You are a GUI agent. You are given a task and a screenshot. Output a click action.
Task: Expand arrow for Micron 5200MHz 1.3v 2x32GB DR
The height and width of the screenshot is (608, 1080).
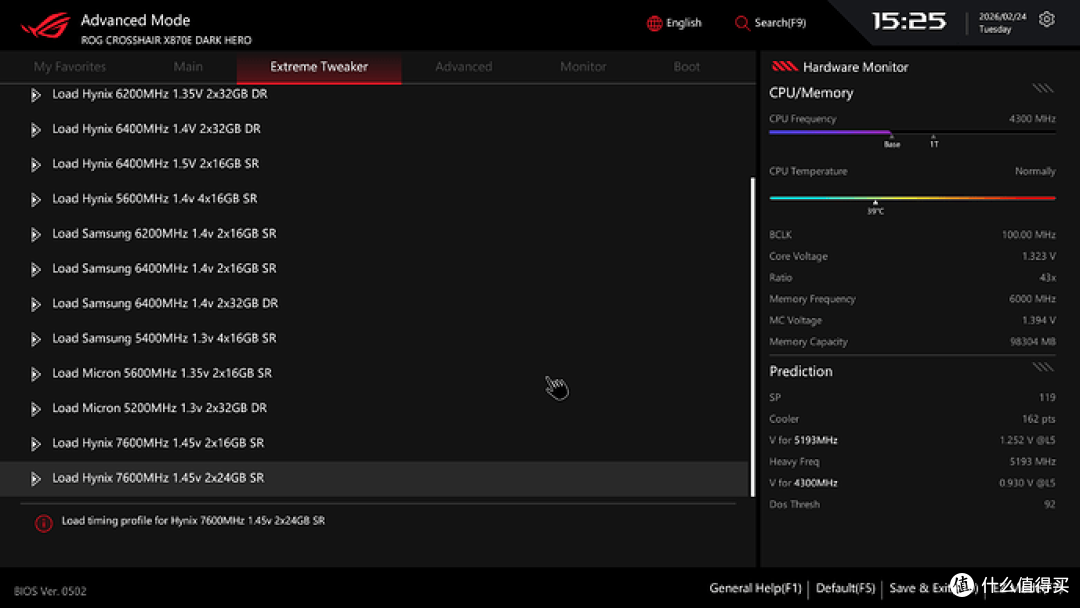point(36,409)
